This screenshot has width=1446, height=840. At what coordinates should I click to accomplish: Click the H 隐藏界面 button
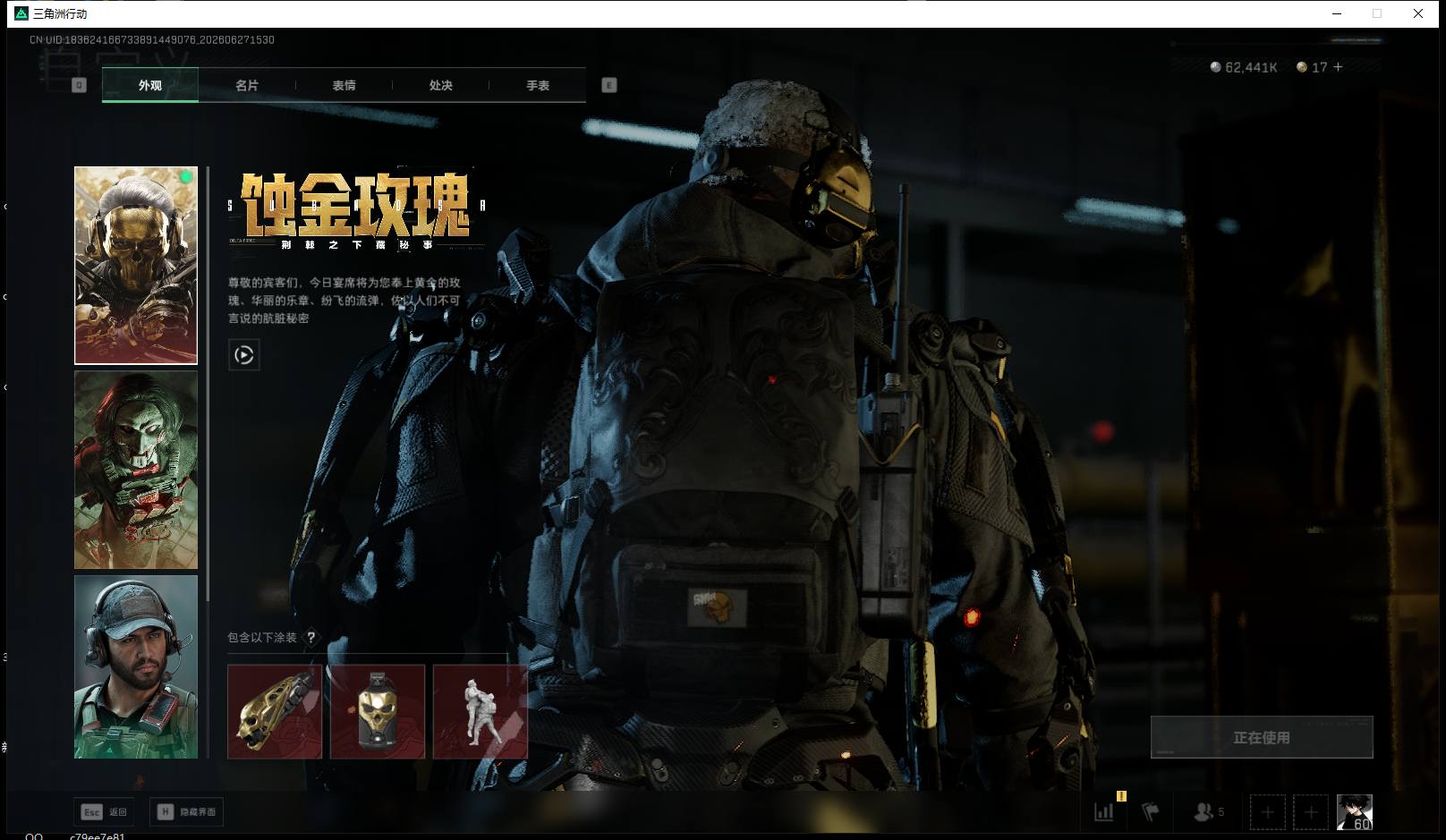point(186,811)
